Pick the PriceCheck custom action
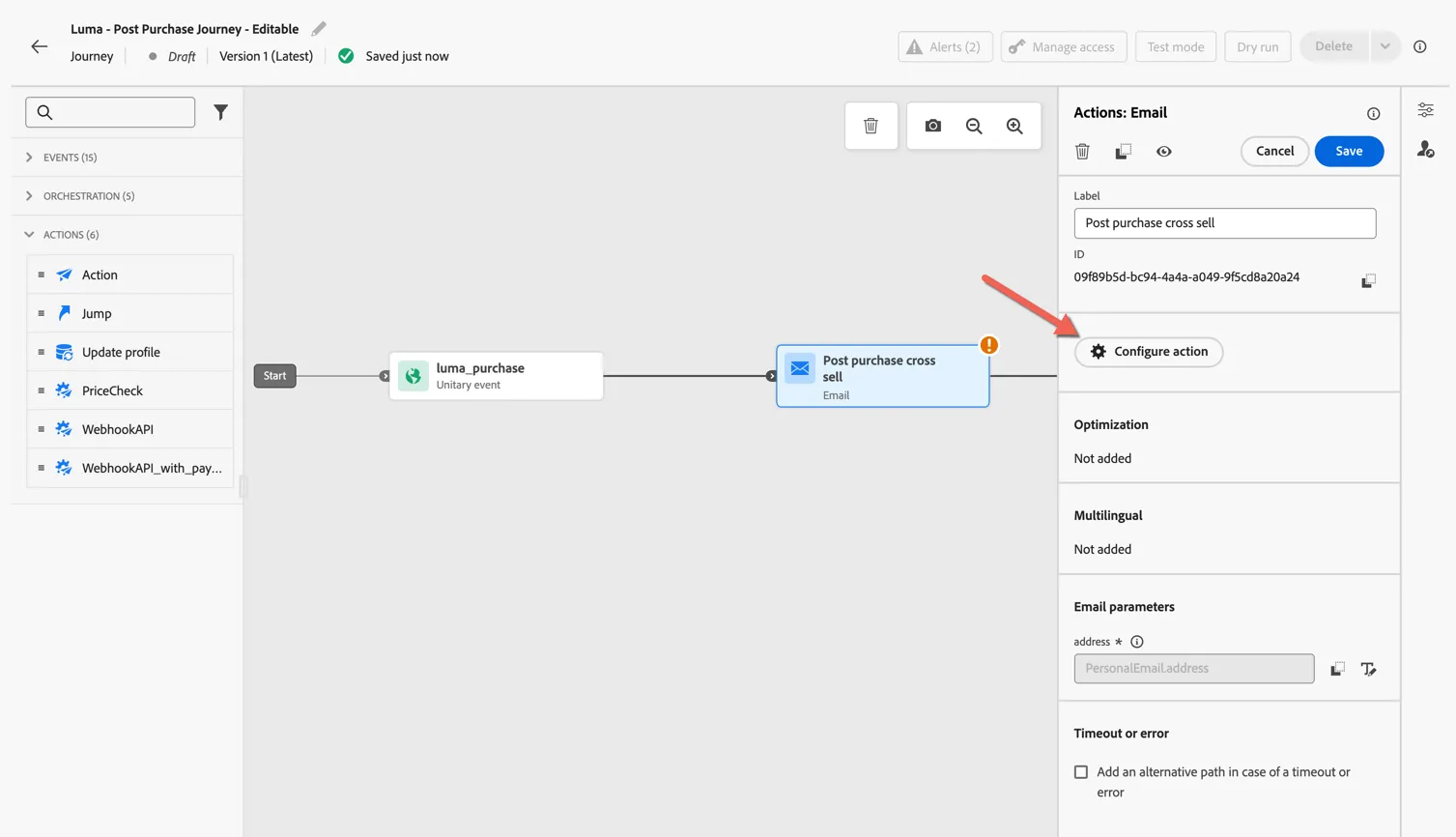Viewport: 1456px width, 837px height. [130, 390]
